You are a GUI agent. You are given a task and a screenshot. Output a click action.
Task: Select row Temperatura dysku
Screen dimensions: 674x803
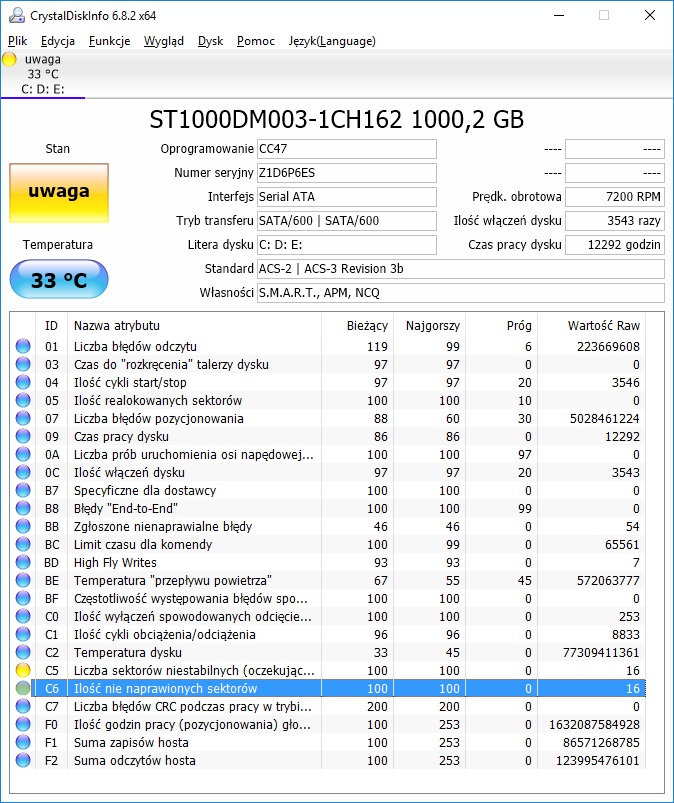(x=328, y=652)
